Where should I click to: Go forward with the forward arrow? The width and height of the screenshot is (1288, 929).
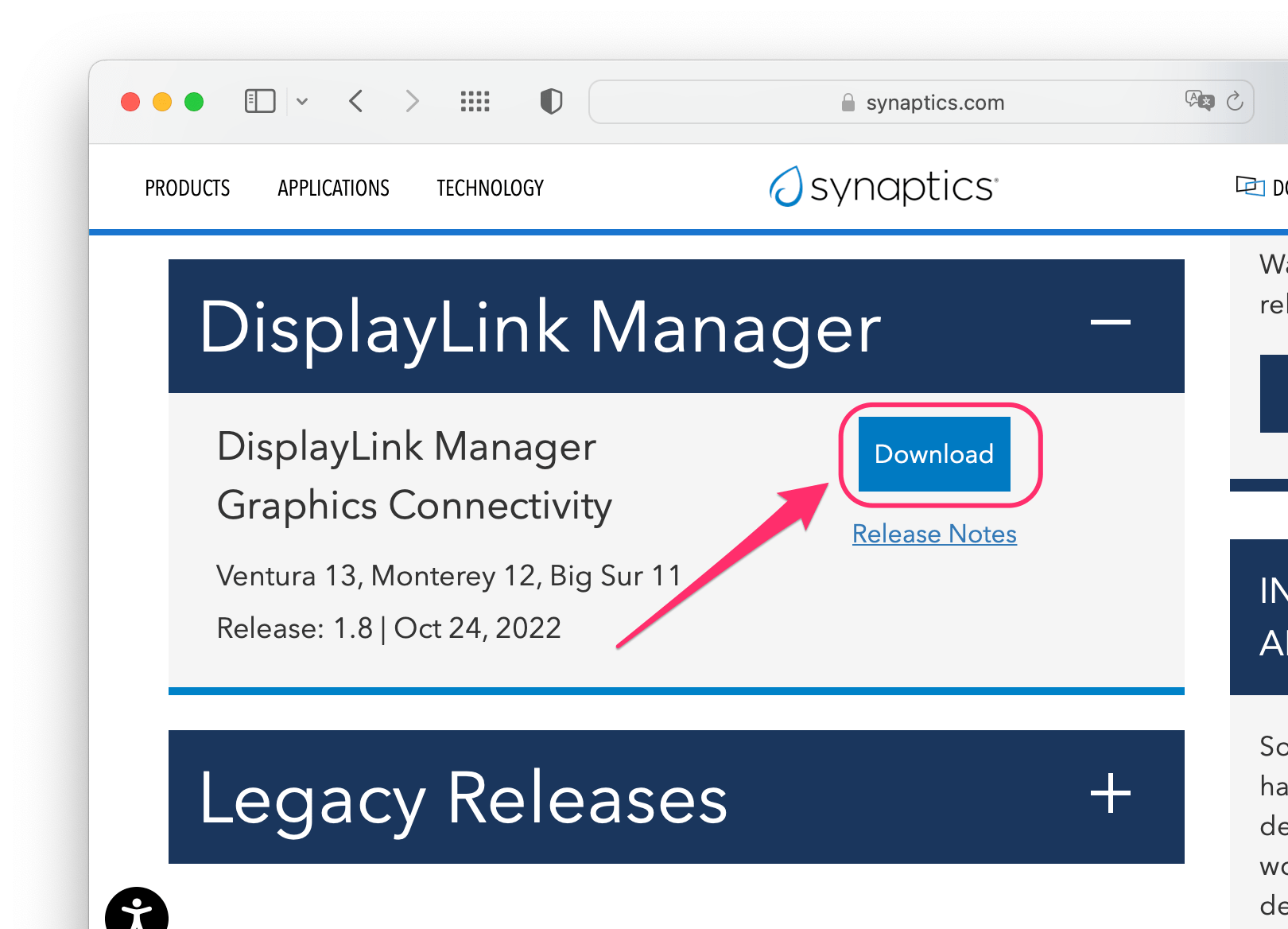click(412, 102)
